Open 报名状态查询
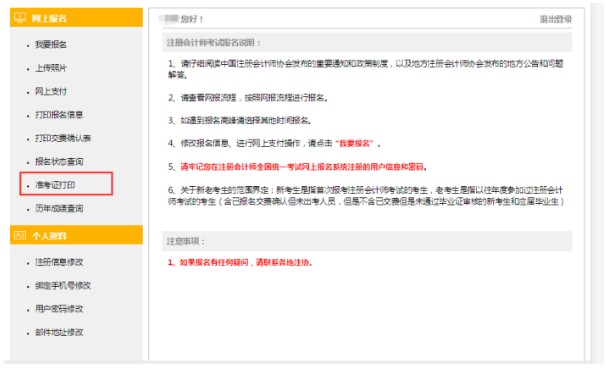 tap(59, 162)
